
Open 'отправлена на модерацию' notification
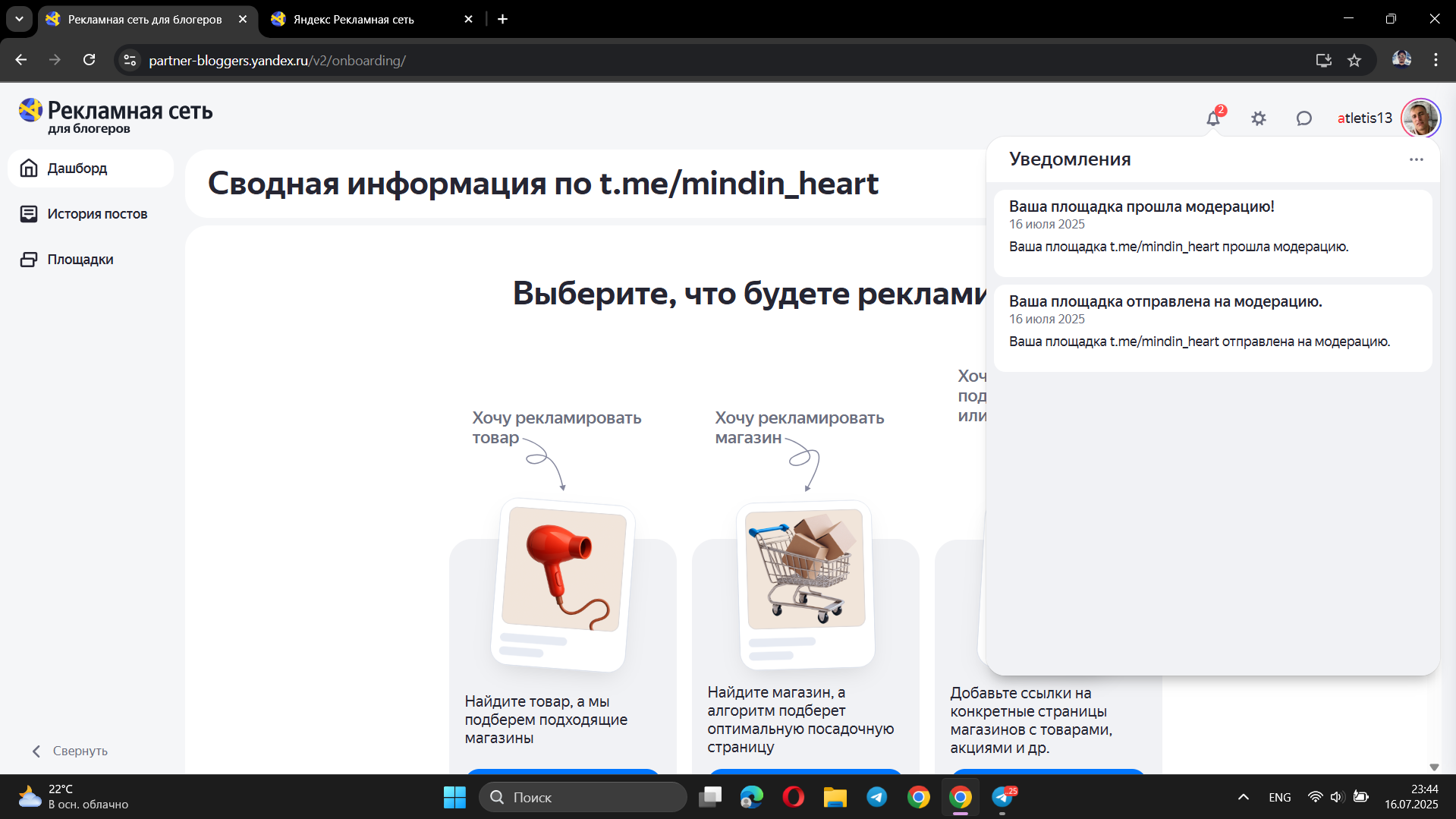(x=1212, y=328)
